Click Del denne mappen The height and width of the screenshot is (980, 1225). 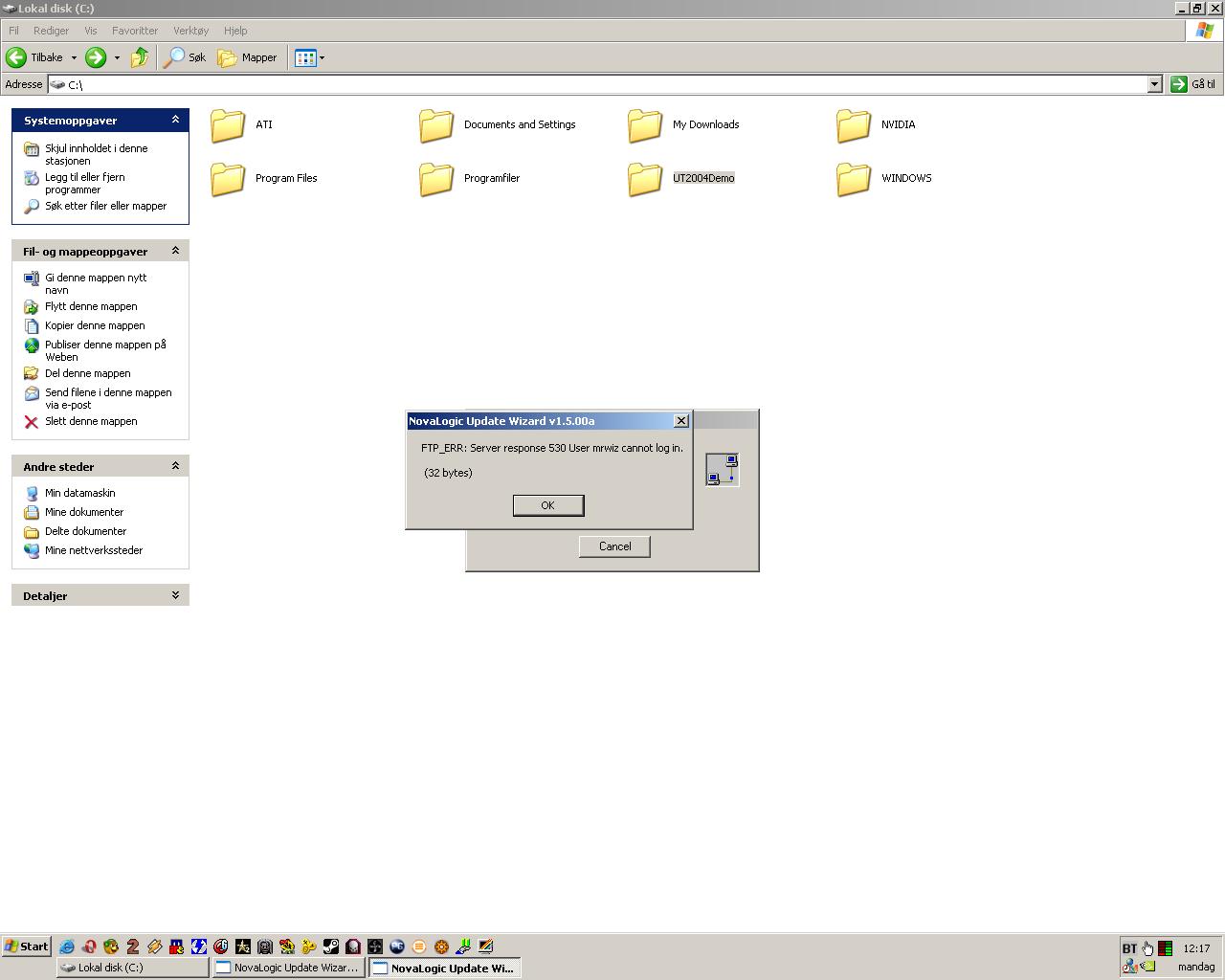(x=87, y=373)
